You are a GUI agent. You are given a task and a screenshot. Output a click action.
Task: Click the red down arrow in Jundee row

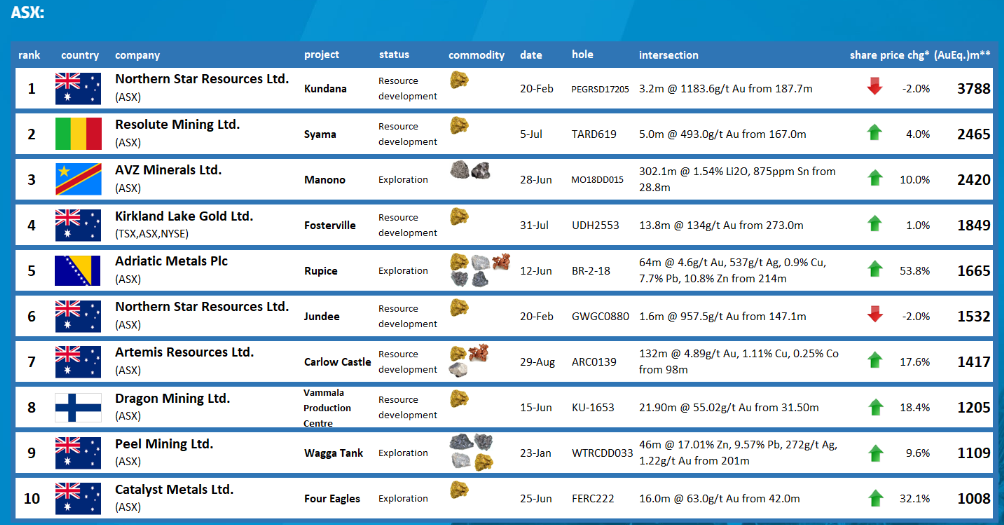pos(875,314)
